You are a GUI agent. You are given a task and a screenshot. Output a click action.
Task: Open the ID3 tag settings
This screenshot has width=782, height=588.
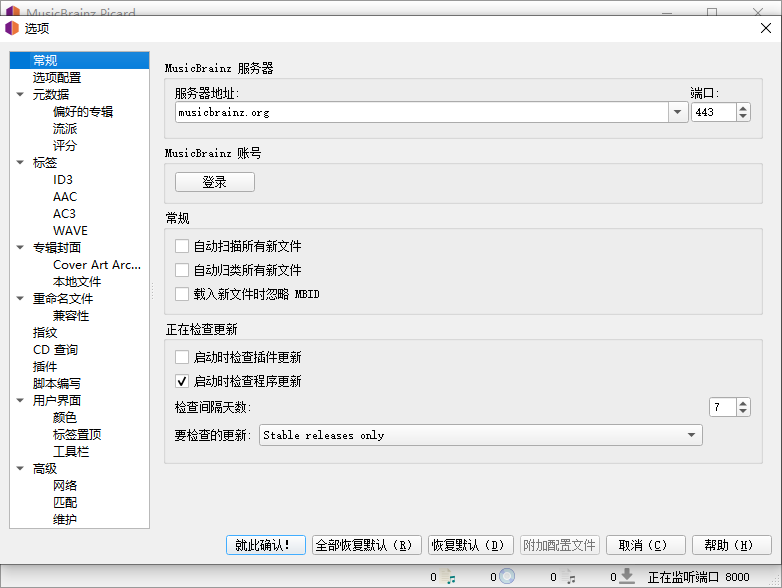[x=63, y=180]
